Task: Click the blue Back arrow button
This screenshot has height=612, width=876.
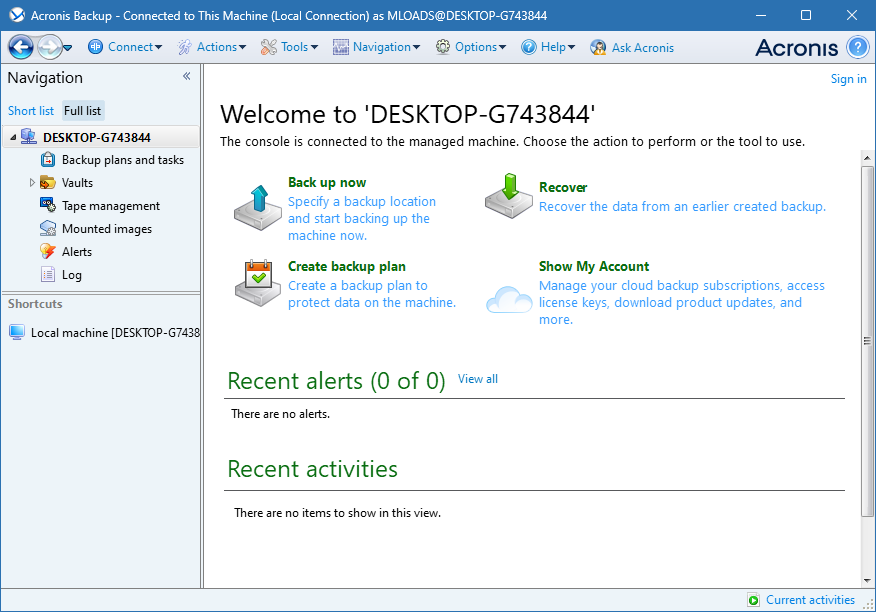Action: click(21, 48)
